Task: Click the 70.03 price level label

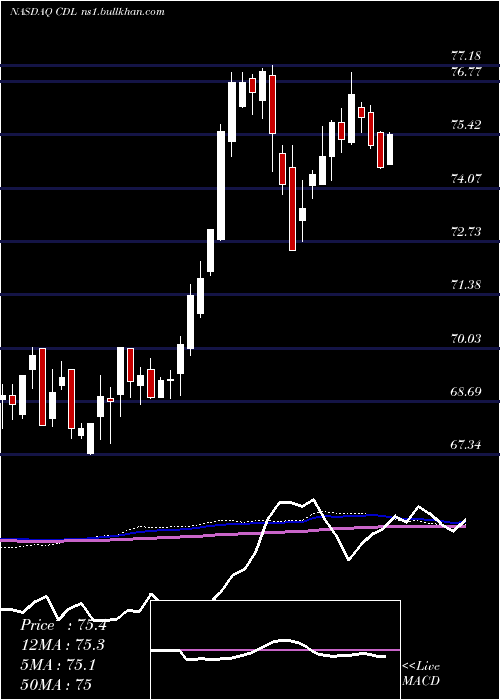Action: (x=466, y=338)
